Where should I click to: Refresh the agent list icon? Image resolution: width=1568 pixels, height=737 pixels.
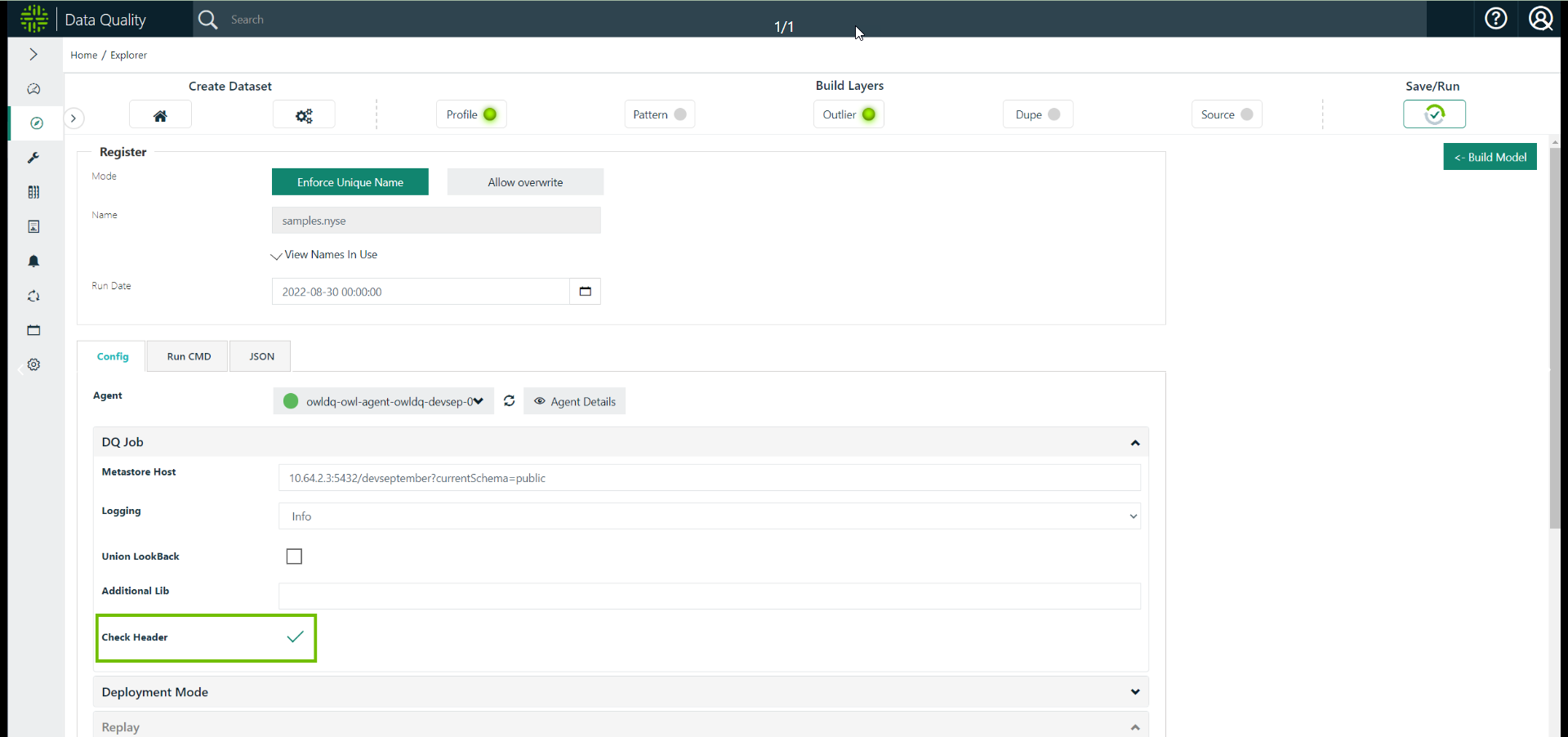tap(509, 401)
